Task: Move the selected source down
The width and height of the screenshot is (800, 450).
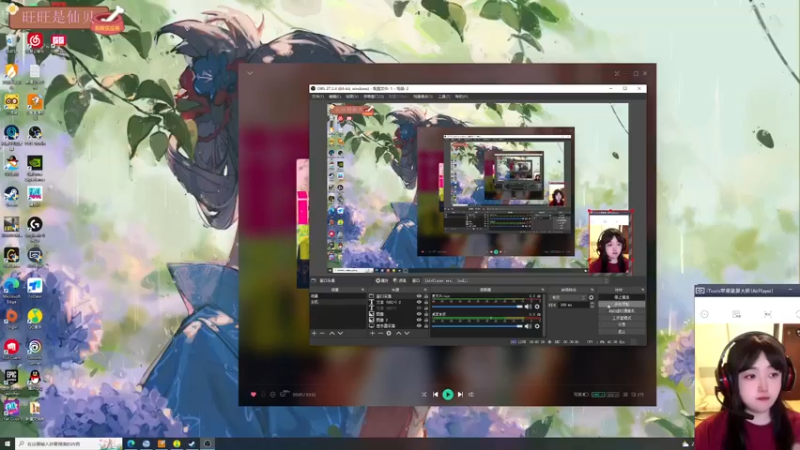Action: pos(407,333)
